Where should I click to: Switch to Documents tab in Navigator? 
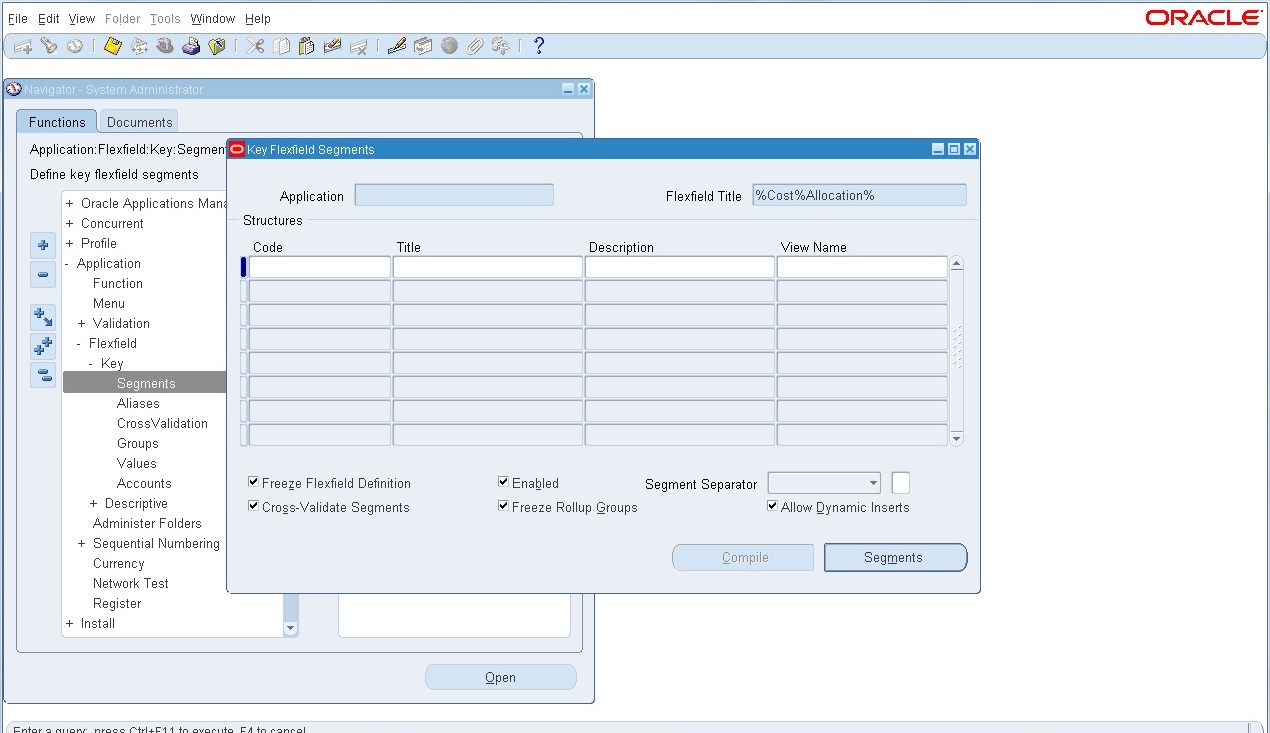point(140,122)
